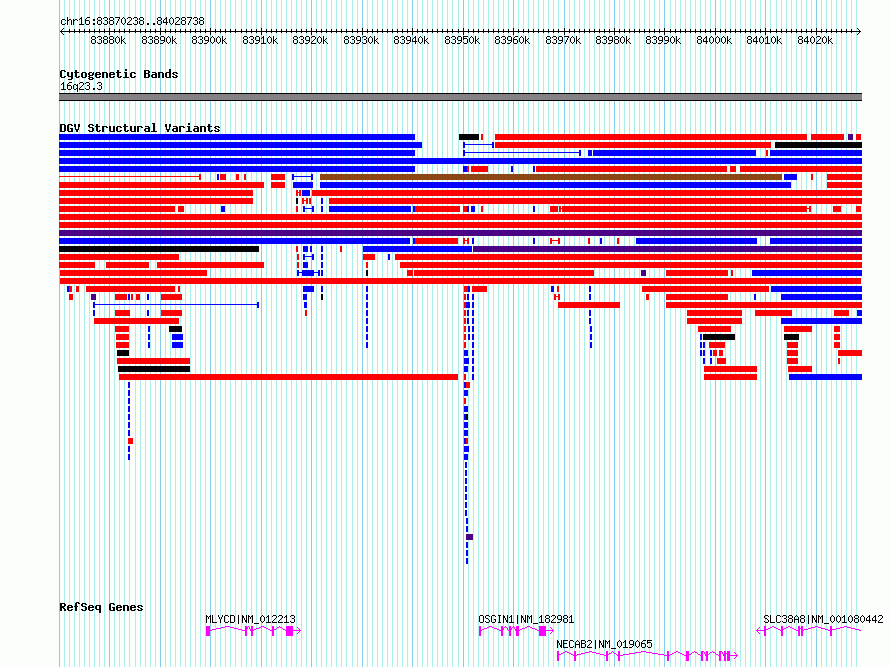Viewport: 890px width, 667px height.
Task: Click the 83890k ruler tick label
Action: (x=159, y=40)
